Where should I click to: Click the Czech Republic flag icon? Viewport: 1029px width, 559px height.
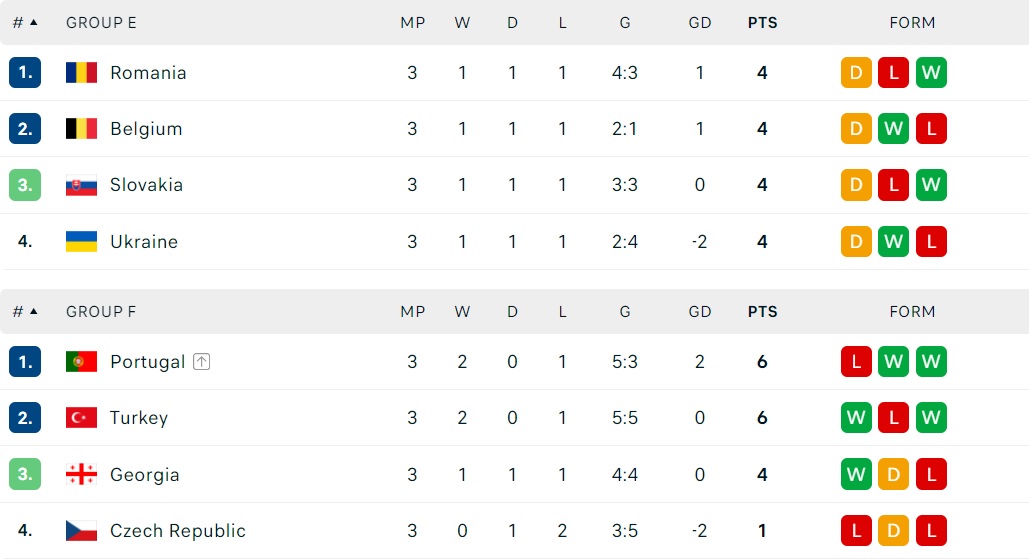(81, 530)
